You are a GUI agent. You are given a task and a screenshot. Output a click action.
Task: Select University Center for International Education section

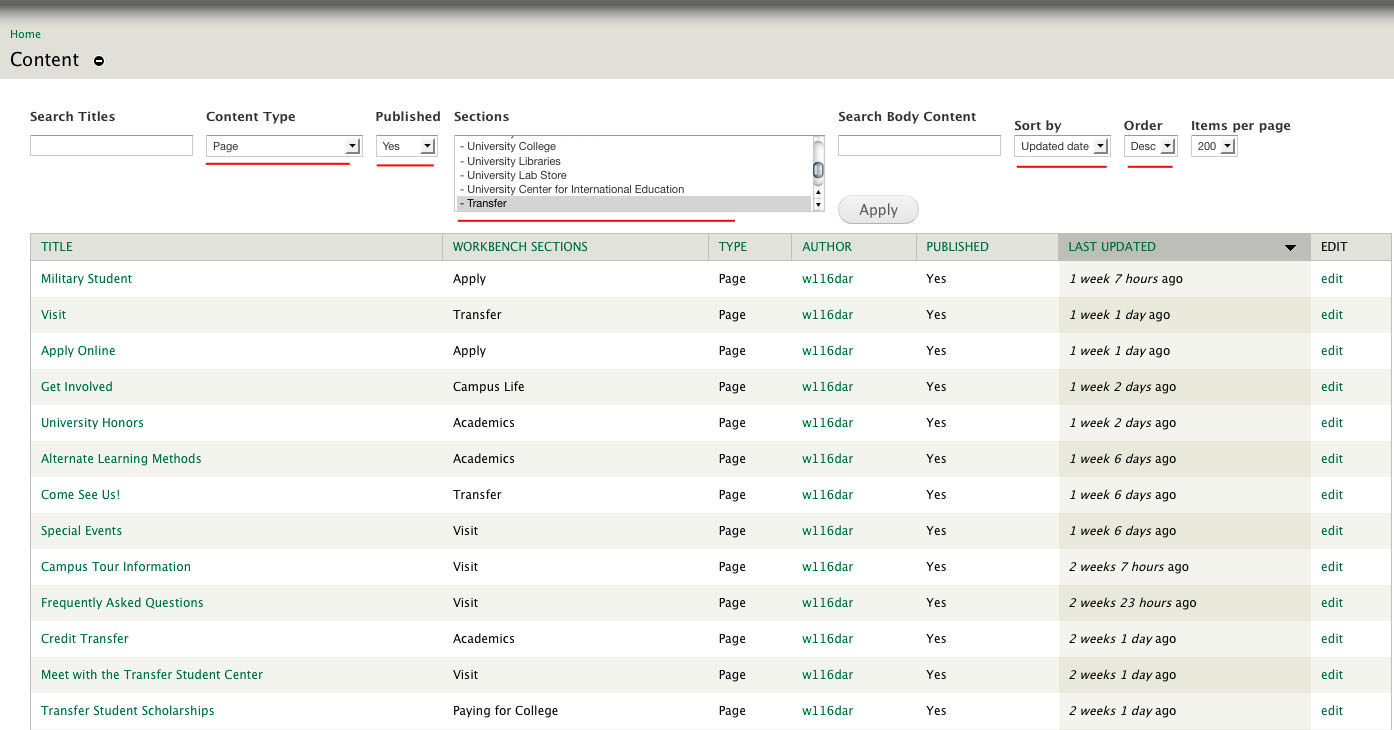click(575, 189)
